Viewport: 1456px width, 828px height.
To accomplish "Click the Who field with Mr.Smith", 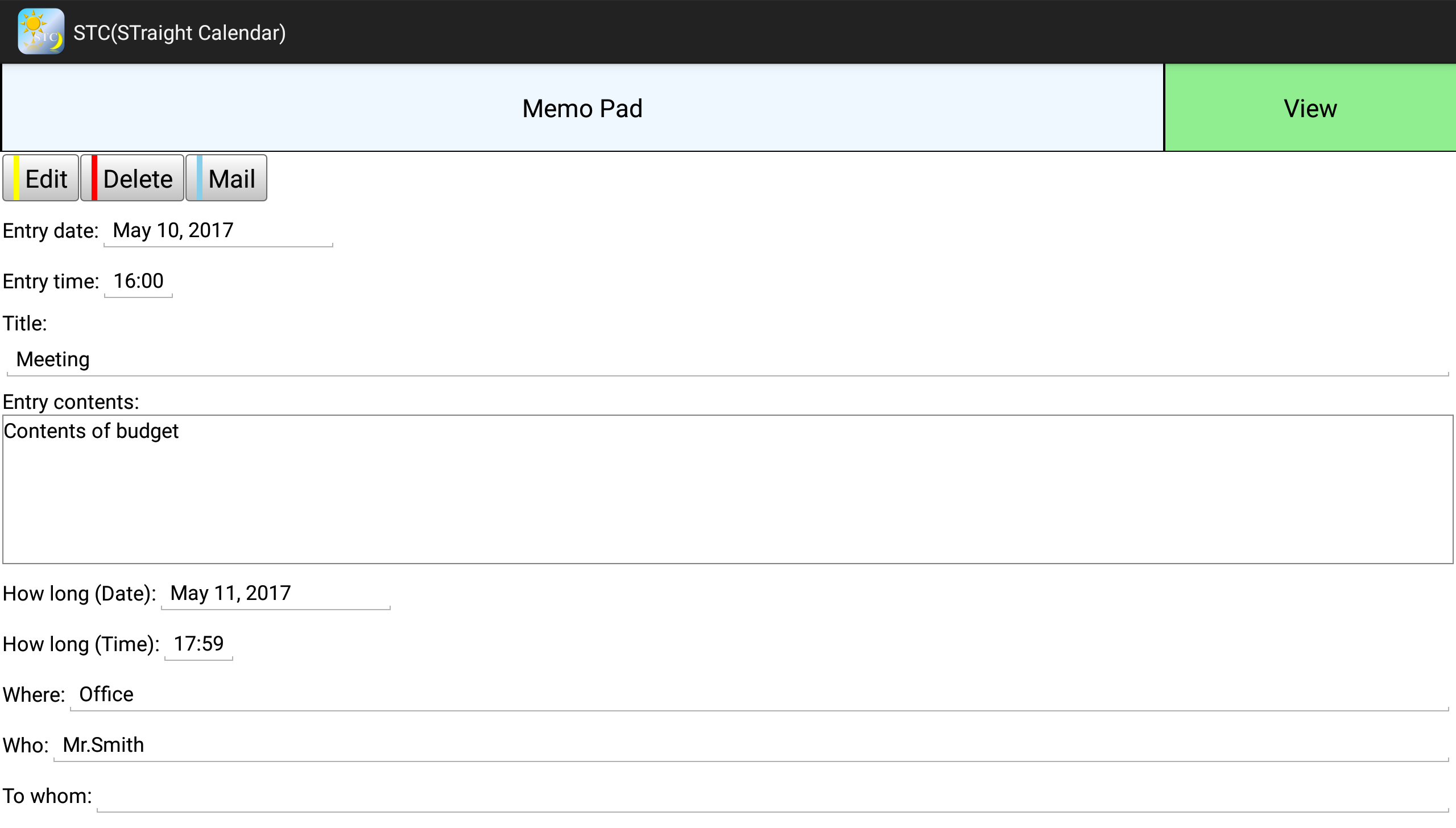I will (x=751, y=746).
